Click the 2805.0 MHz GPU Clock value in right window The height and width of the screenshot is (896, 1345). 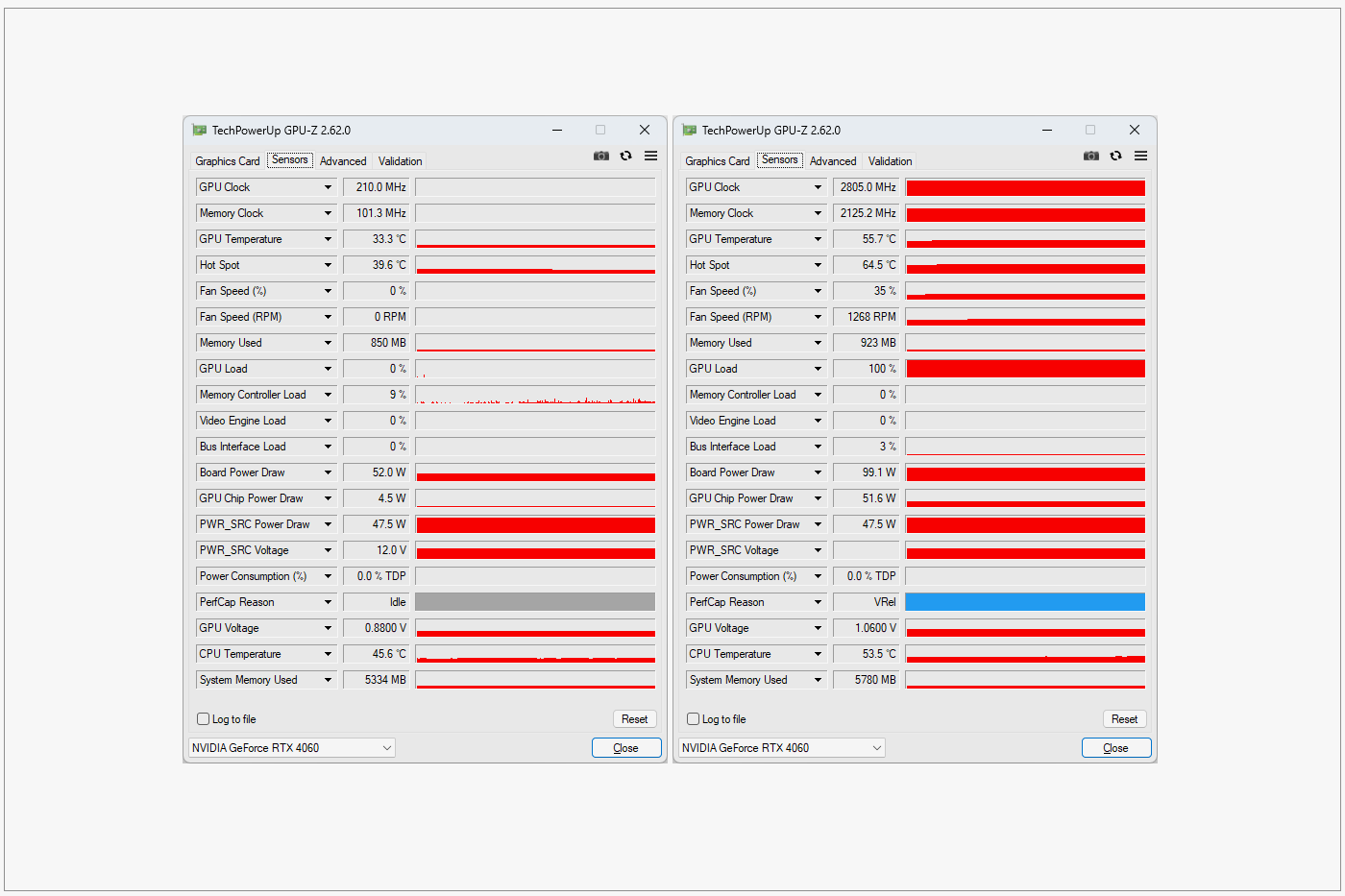coord(867,187)
